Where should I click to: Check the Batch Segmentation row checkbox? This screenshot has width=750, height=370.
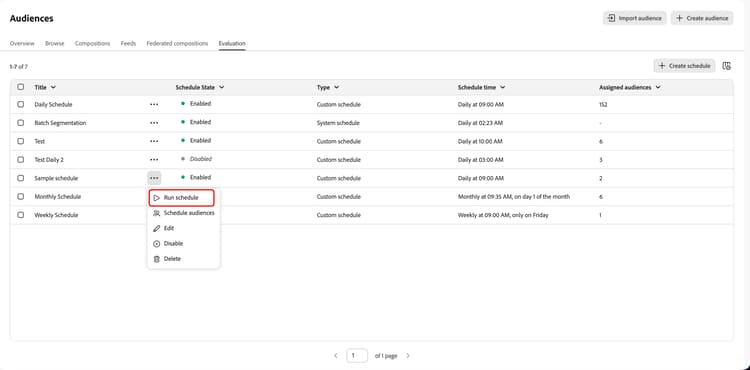(21, 123)
